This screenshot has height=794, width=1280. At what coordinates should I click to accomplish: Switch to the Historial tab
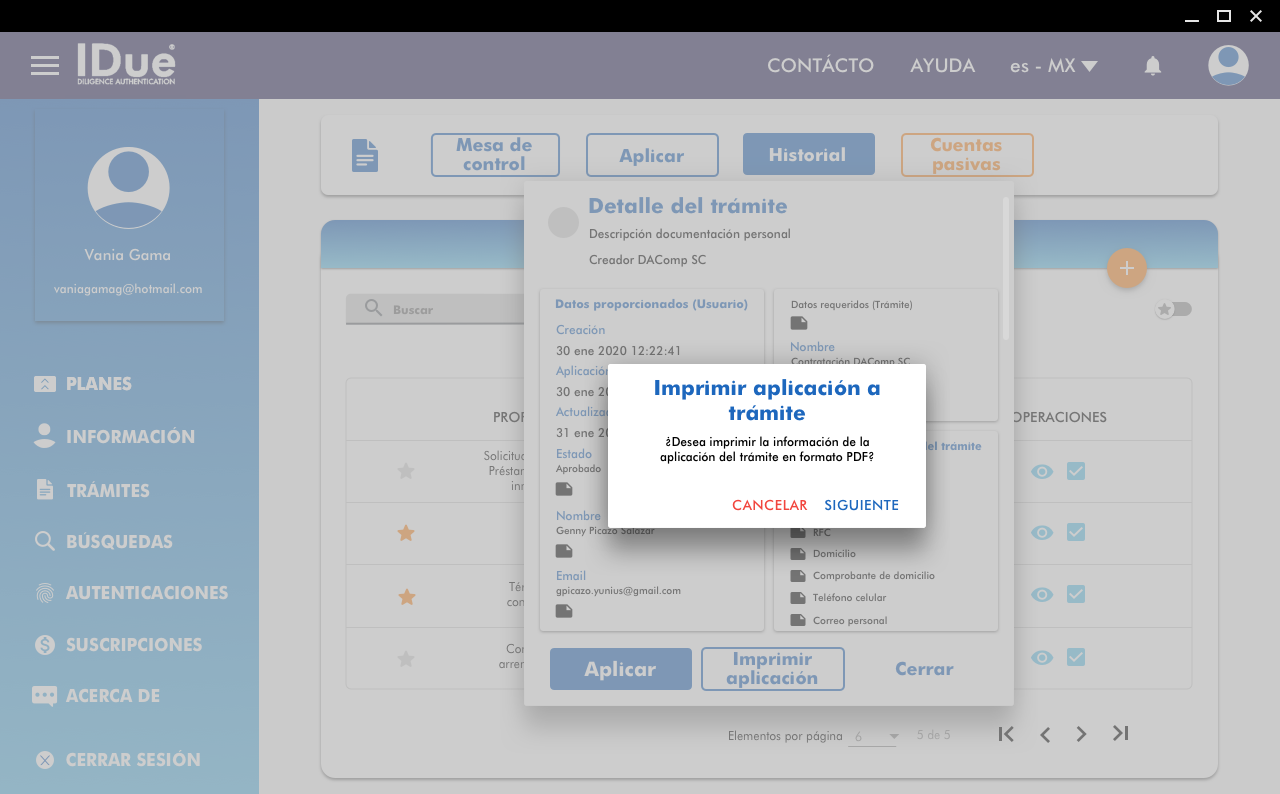808,155
